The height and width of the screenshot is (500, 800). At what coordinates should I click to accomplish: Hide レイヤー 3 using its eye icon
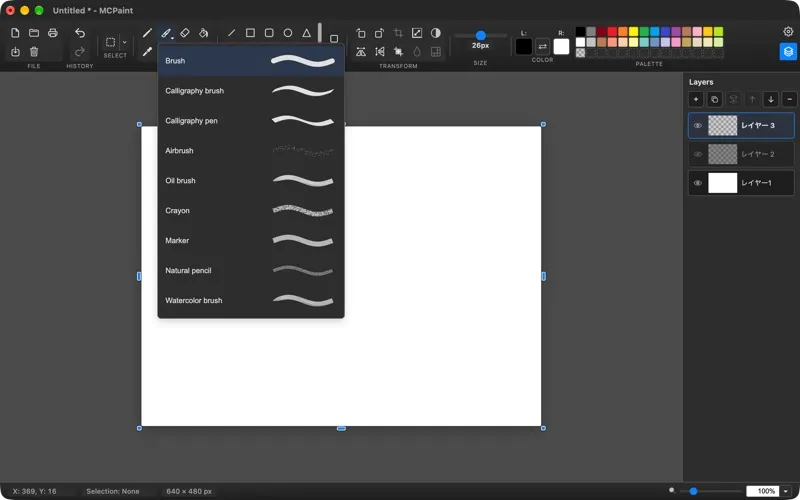point(697,126)
